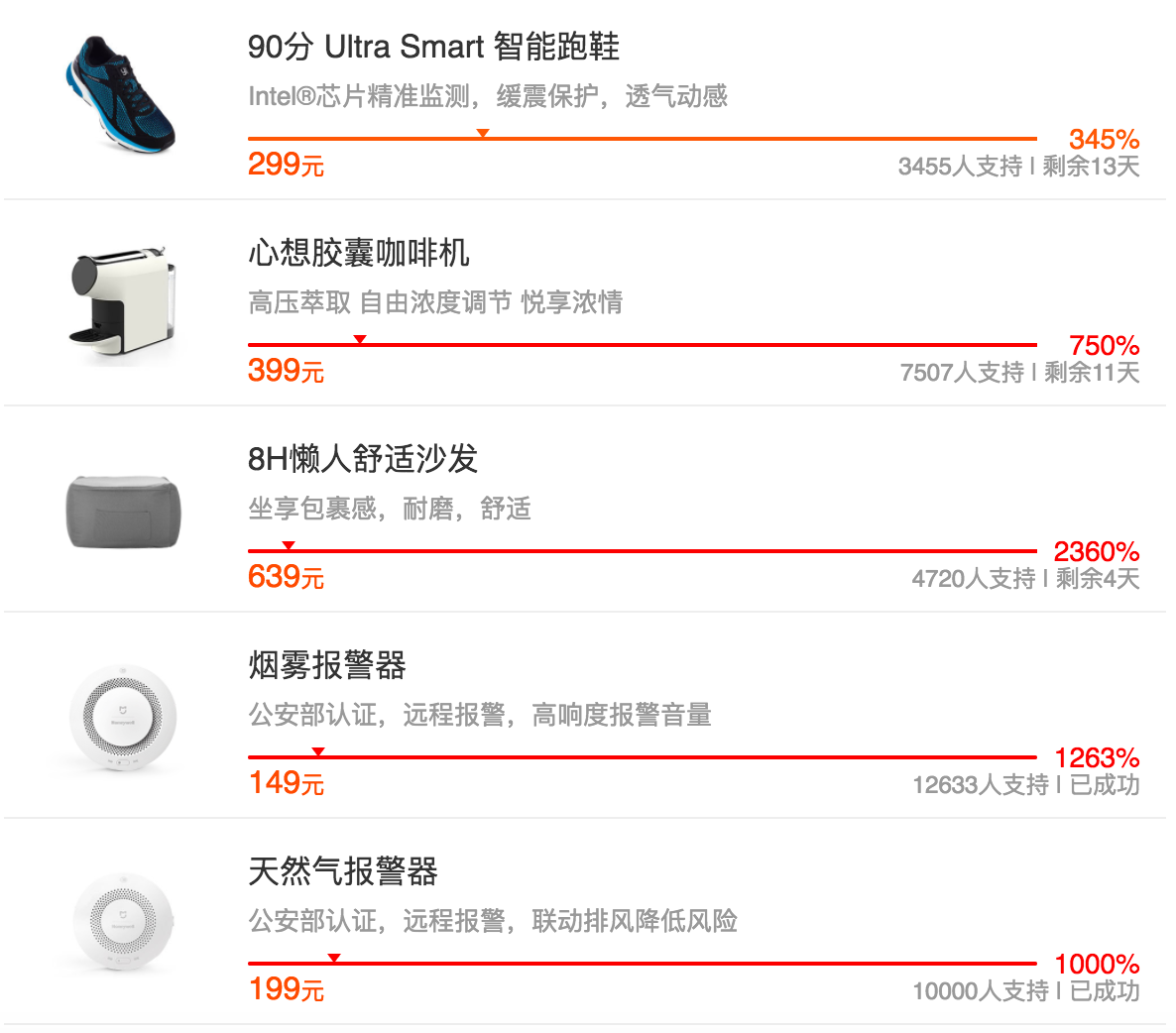Screen dimensions: 1176x1033
Task: Click the triangle marker on the coffee machine progress bar
Action: click(x=360, y=339)
